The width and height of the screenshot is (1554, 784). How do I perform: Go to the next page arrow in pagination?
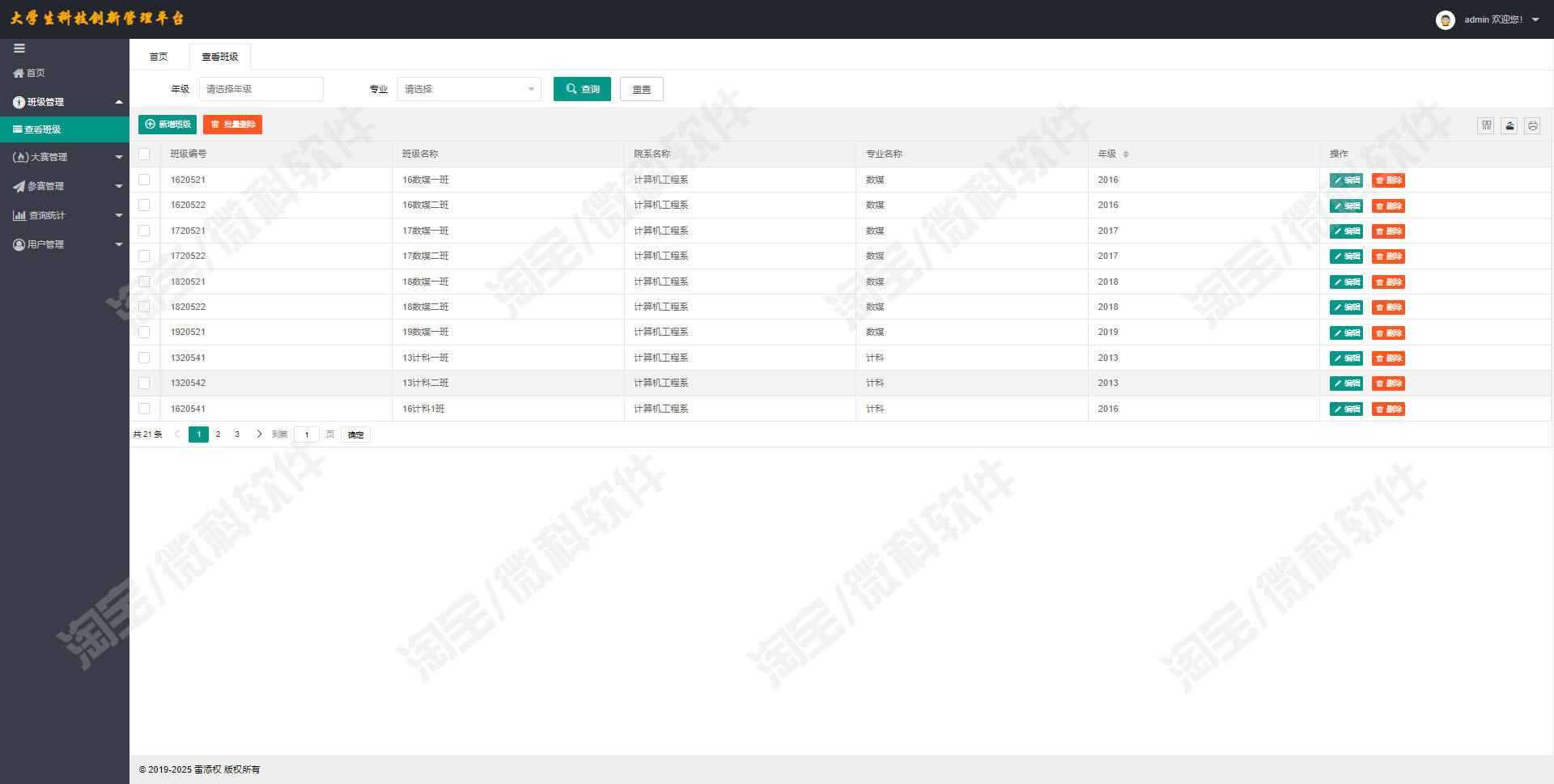259,434
